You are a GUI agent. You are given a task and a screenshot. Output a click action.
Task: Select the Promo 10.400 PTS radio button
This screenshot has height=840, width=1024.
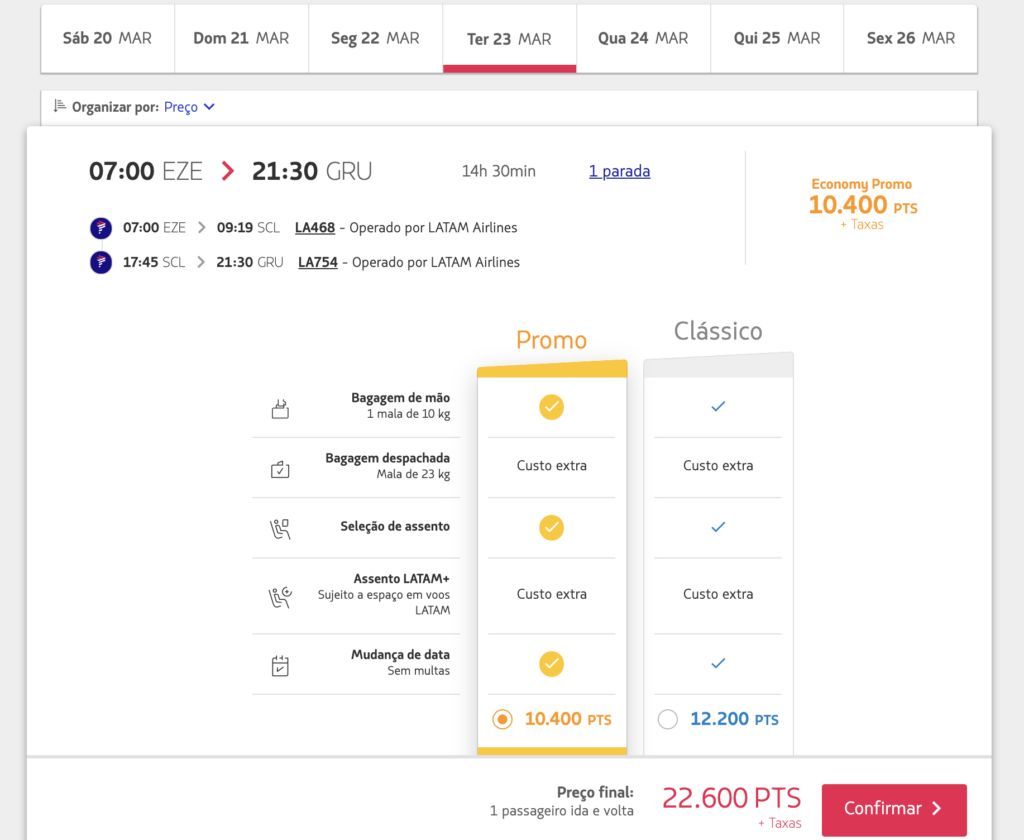point(502,719)
